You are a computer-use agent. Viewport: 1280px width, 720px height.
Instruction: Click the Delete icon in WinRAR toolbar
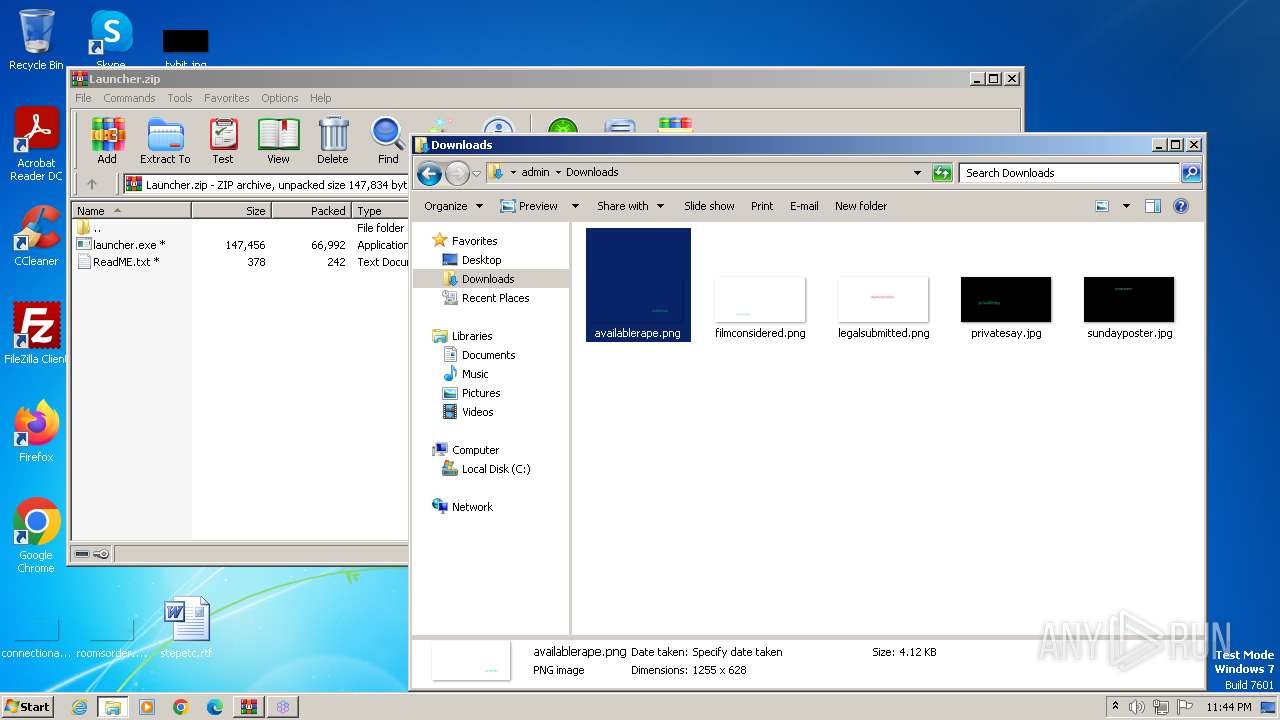(x=333, y=140)
